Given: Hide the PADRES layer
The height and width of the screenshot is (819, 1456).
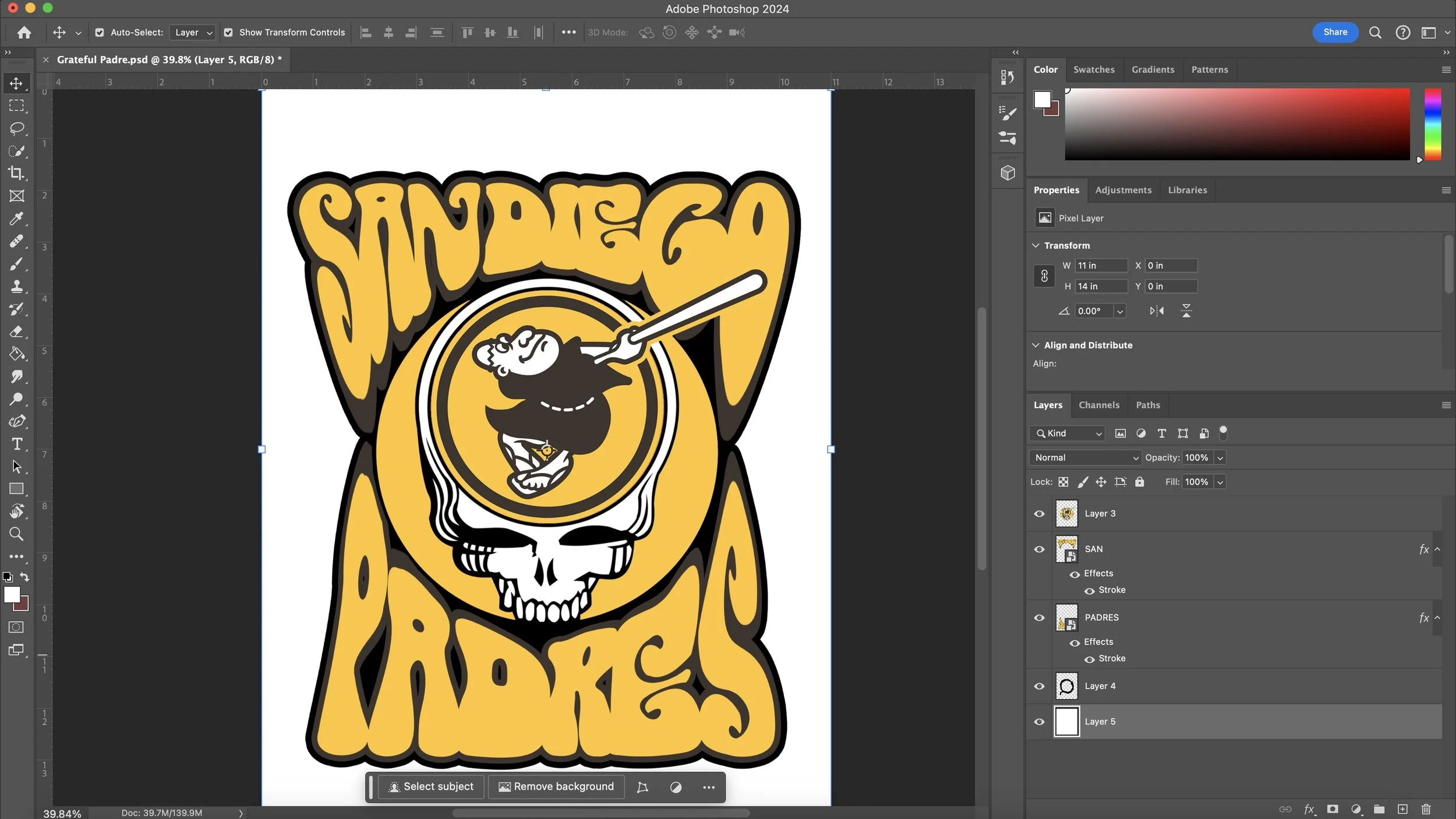Looking at the screenshot, I should [1039, 617].
